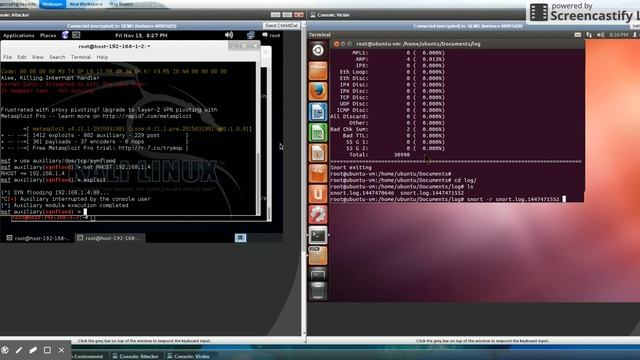Viewport: 640px width, 360px height.
Task: Open Search menu in Kali terminal
Action: (x=57, y=57)
